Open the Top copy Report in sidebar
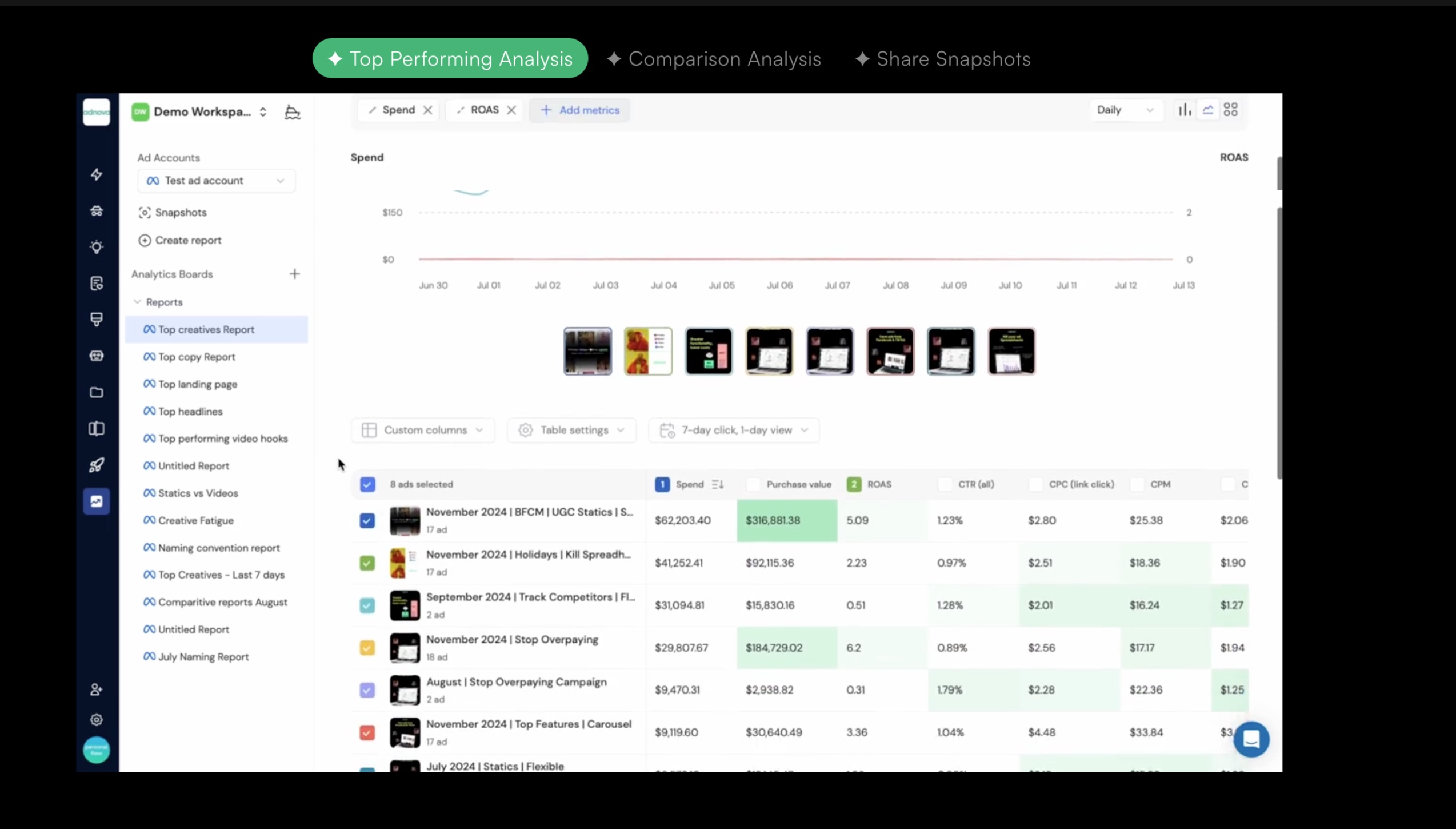Screen dimensions: 1456x829 coord(197,356)
